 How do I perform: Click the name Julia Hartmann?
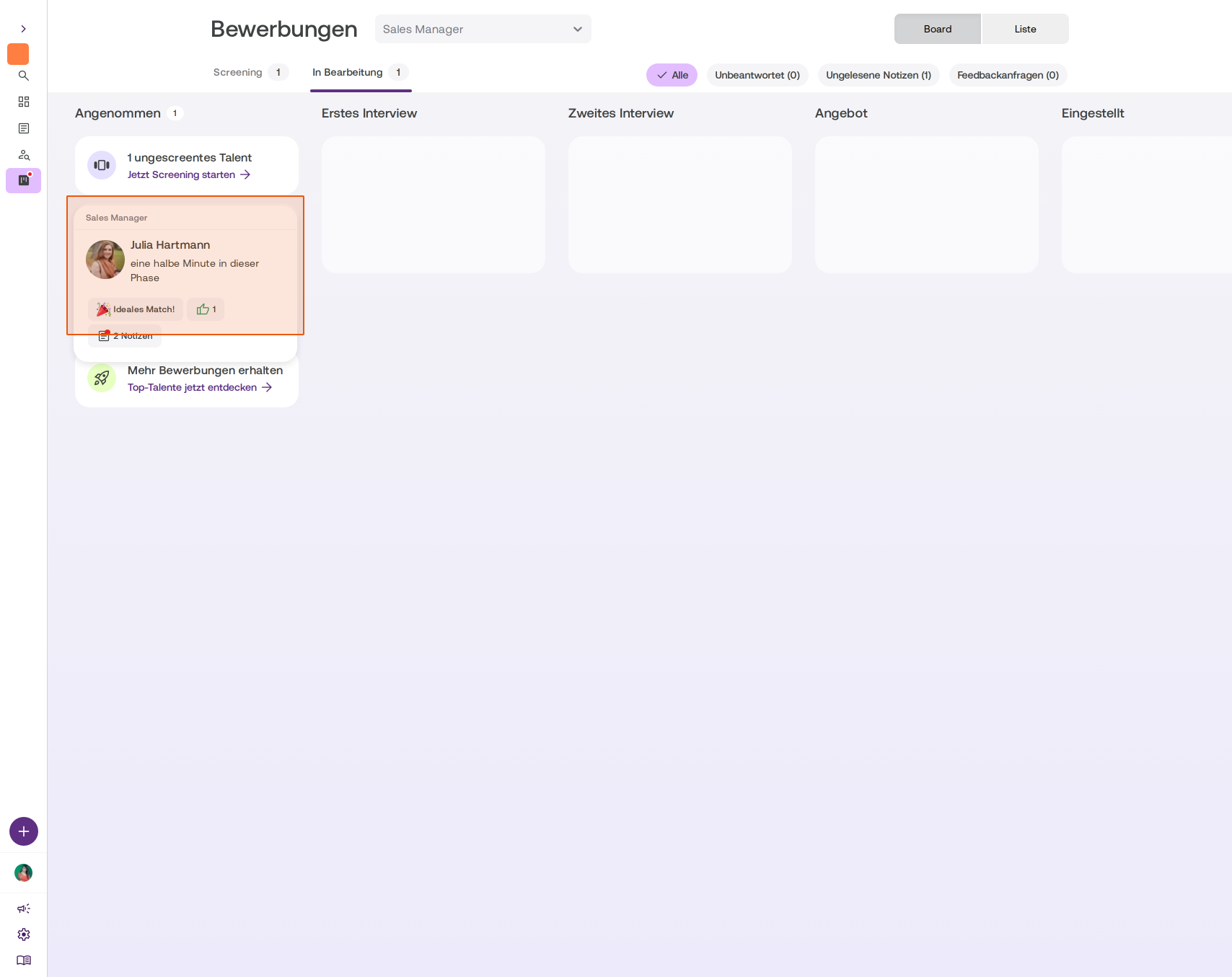[170, 245]
